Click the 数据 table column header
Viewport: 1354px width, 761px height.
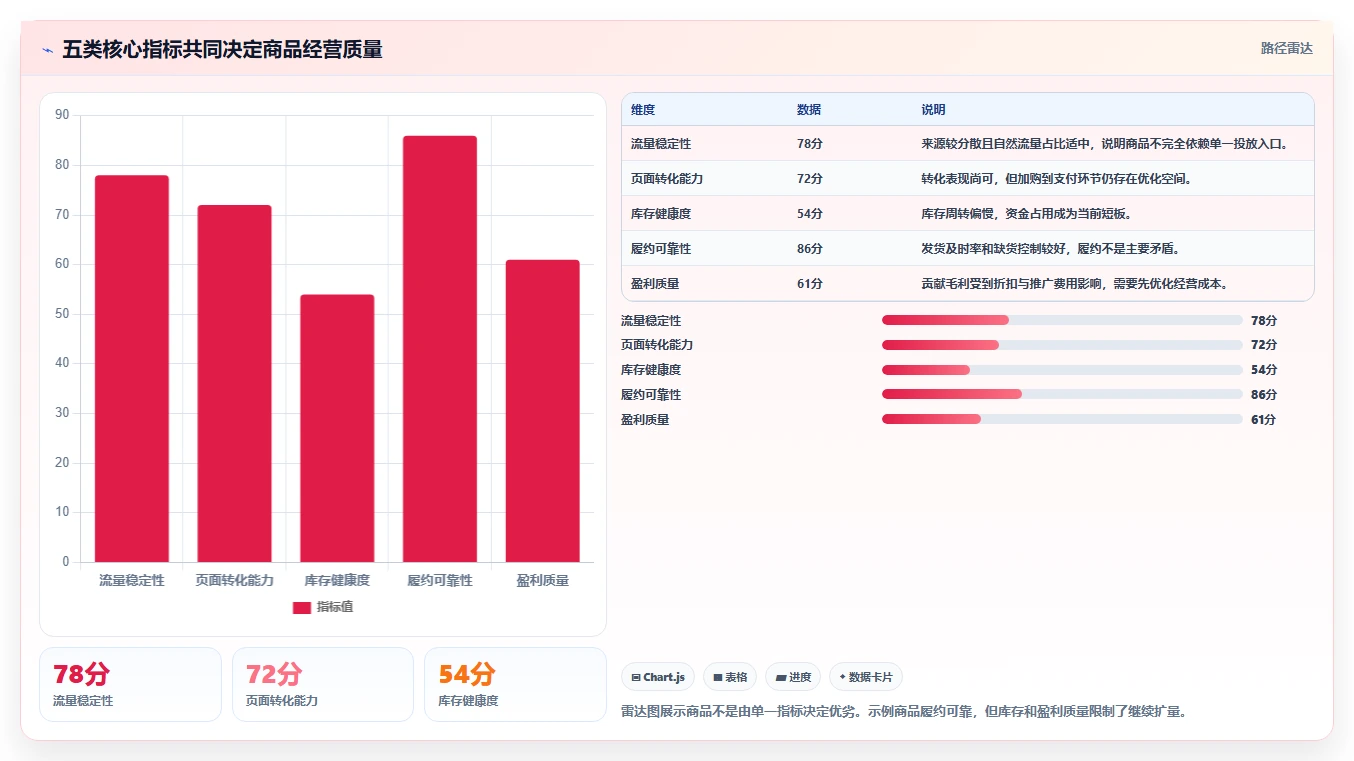809,110
